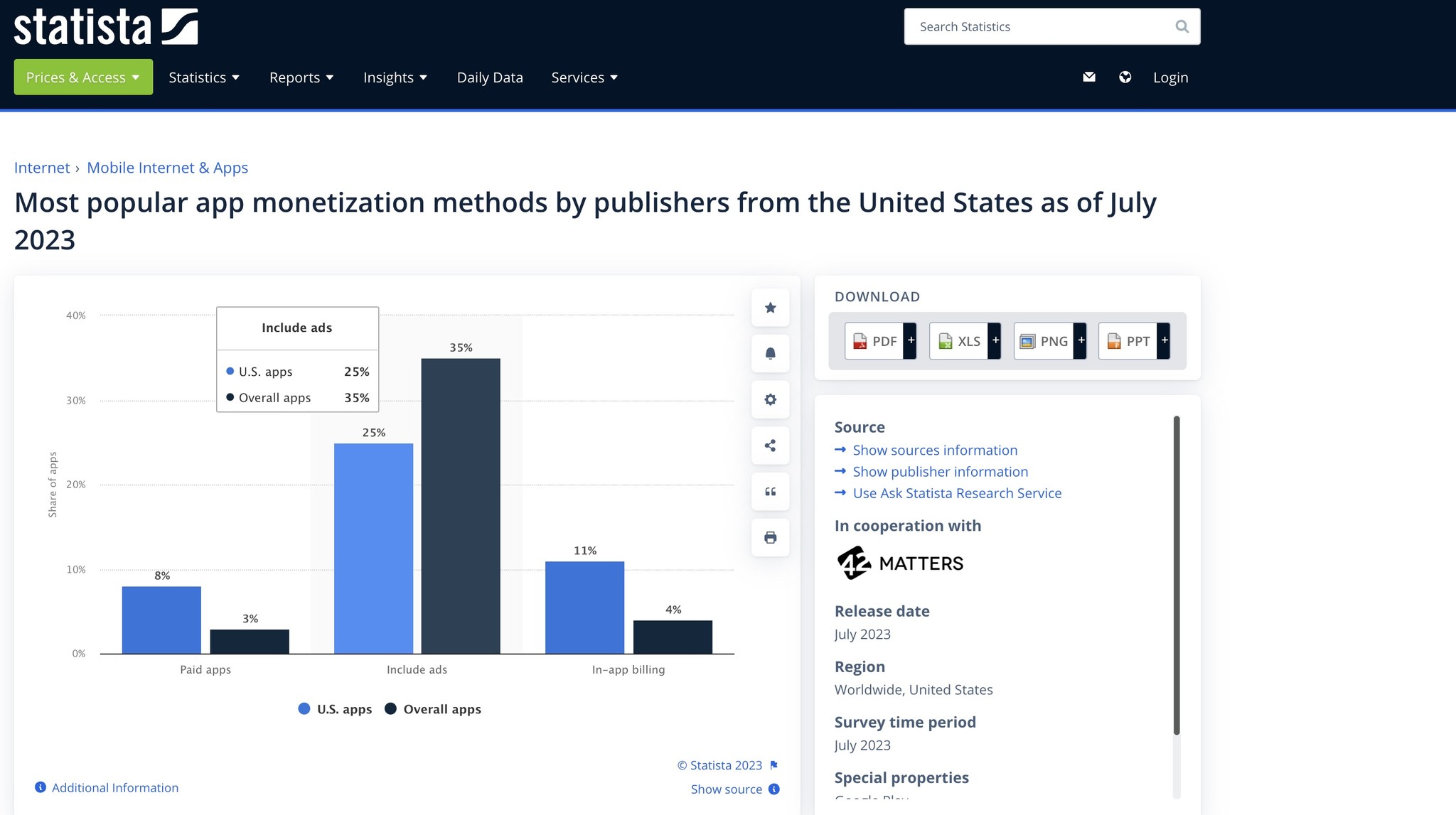
Task: Open the Reports dropdown menu
Action: pos(301,77)
